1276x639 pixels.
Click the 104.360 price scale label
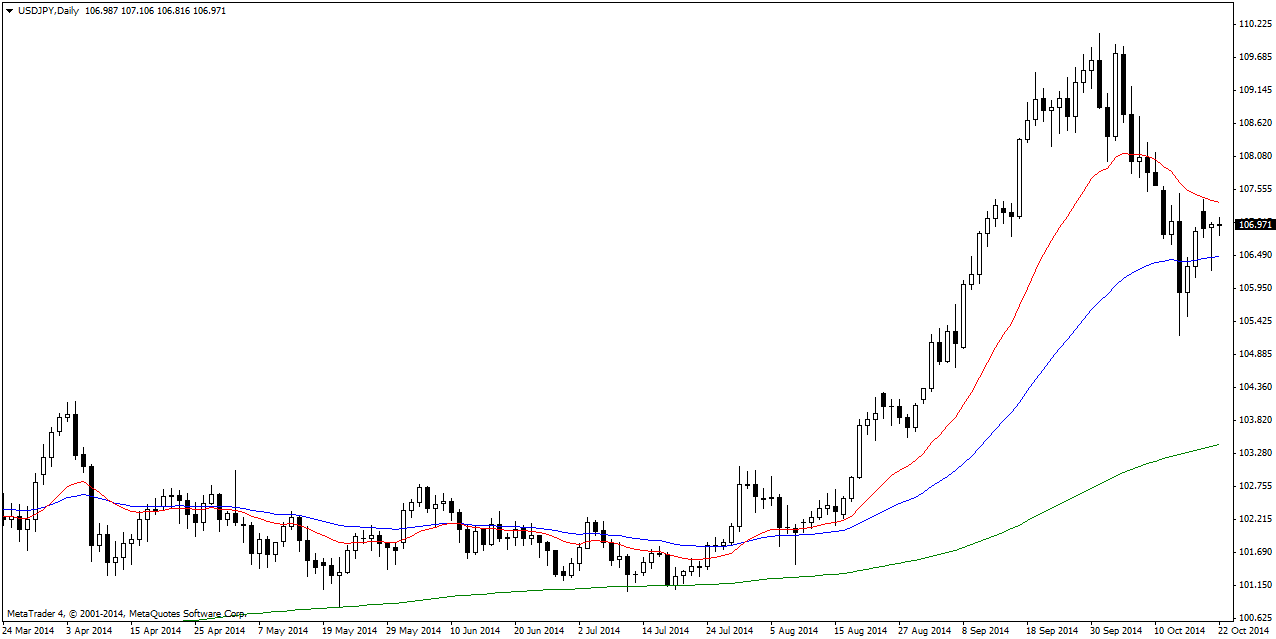(x=1255, y=387)
